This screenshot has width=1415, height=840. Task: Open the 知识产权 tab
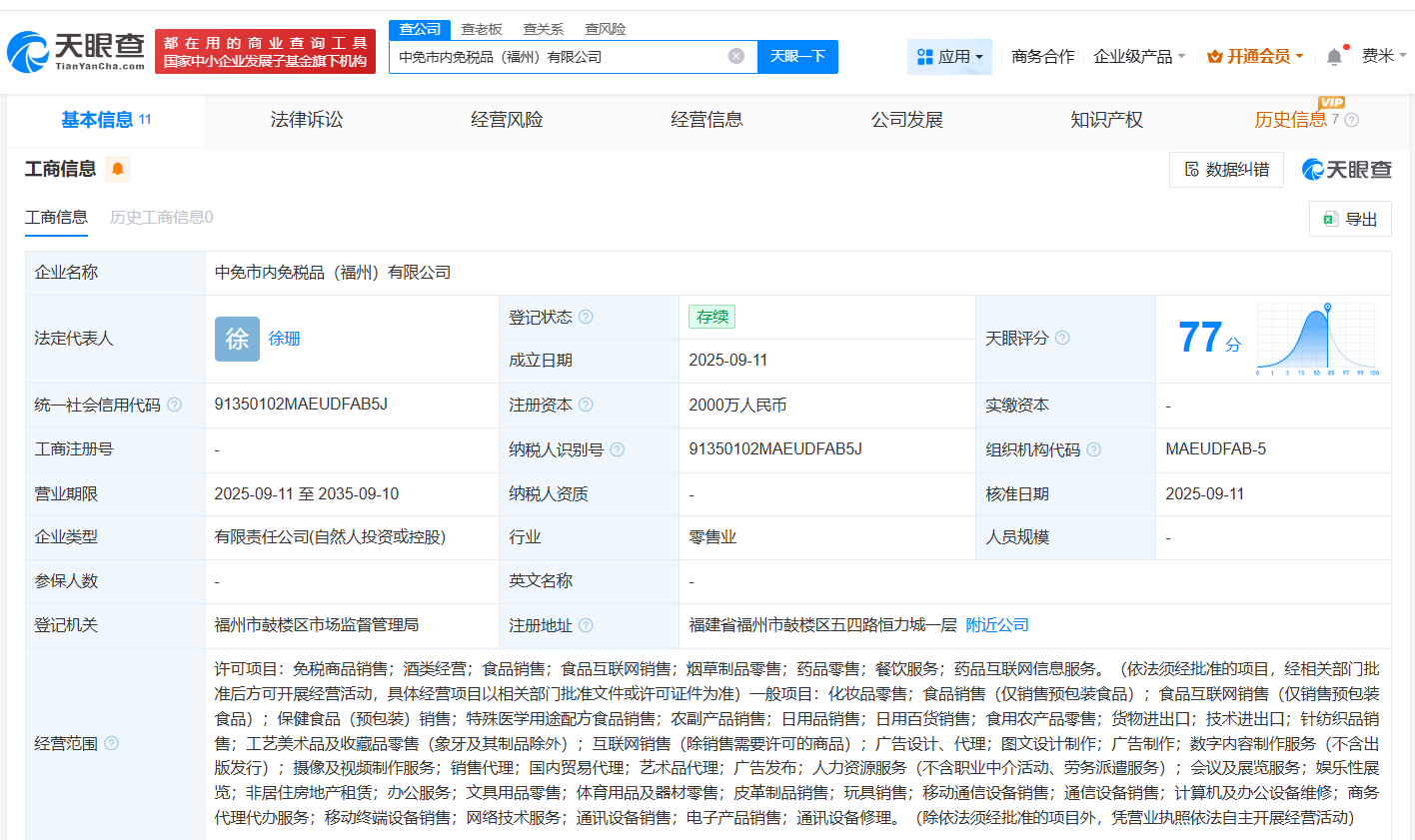coord(1106,119)
